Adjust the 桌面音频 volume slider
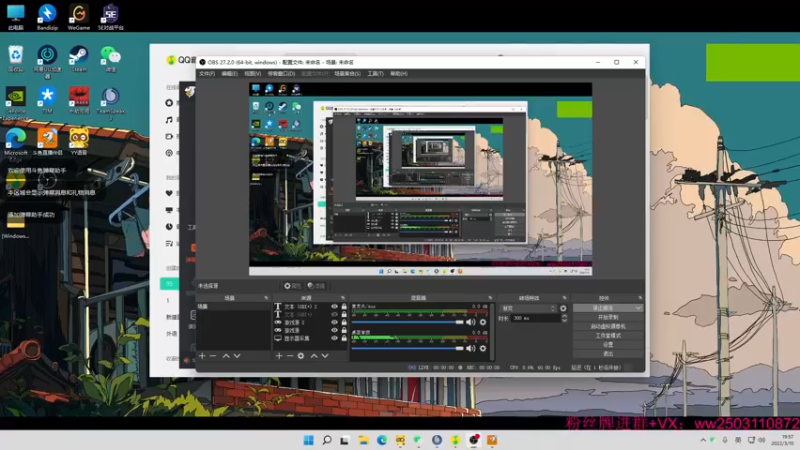The image size is (800, 450). 408,348
